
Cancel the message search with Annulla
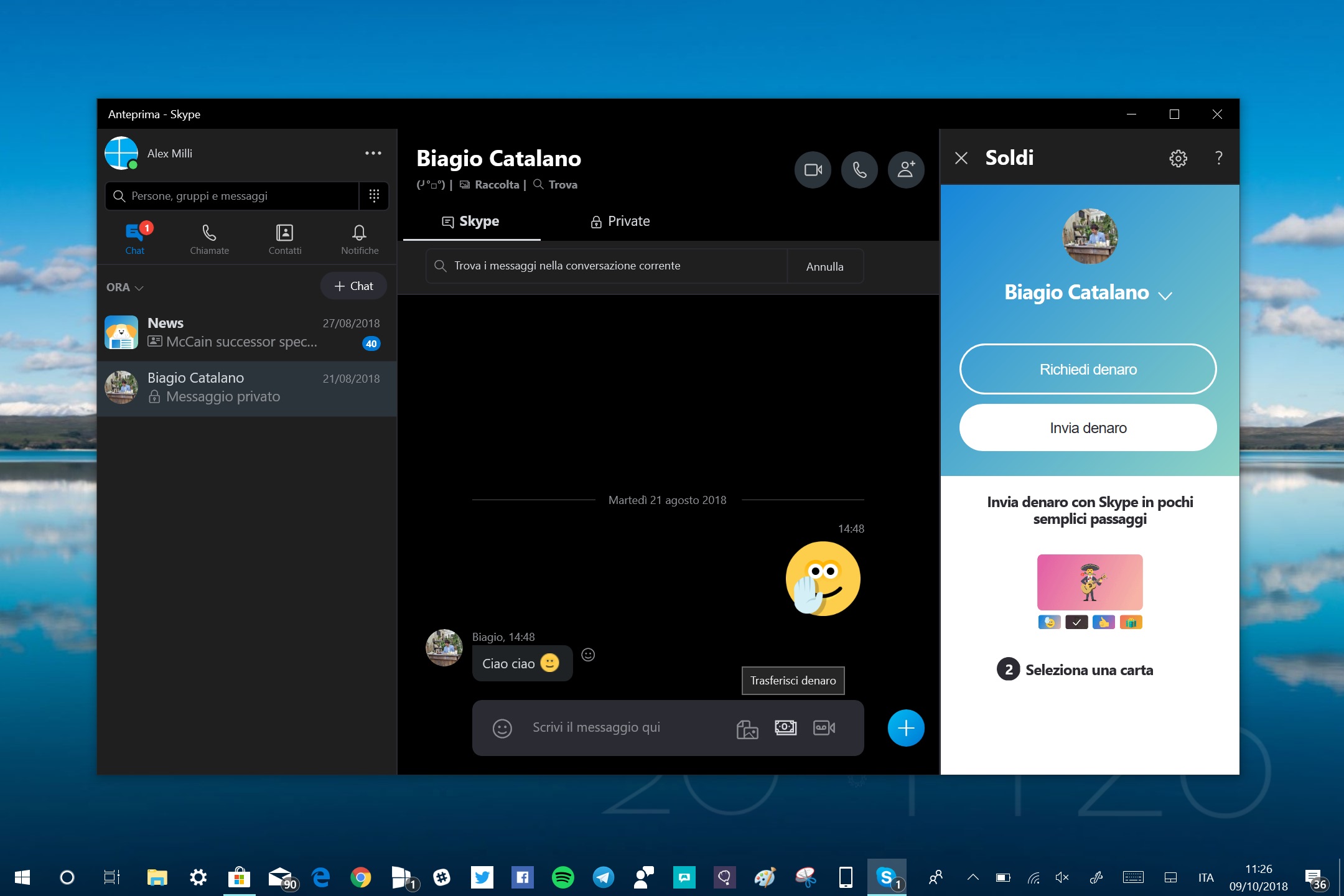[x=825, y=266]
